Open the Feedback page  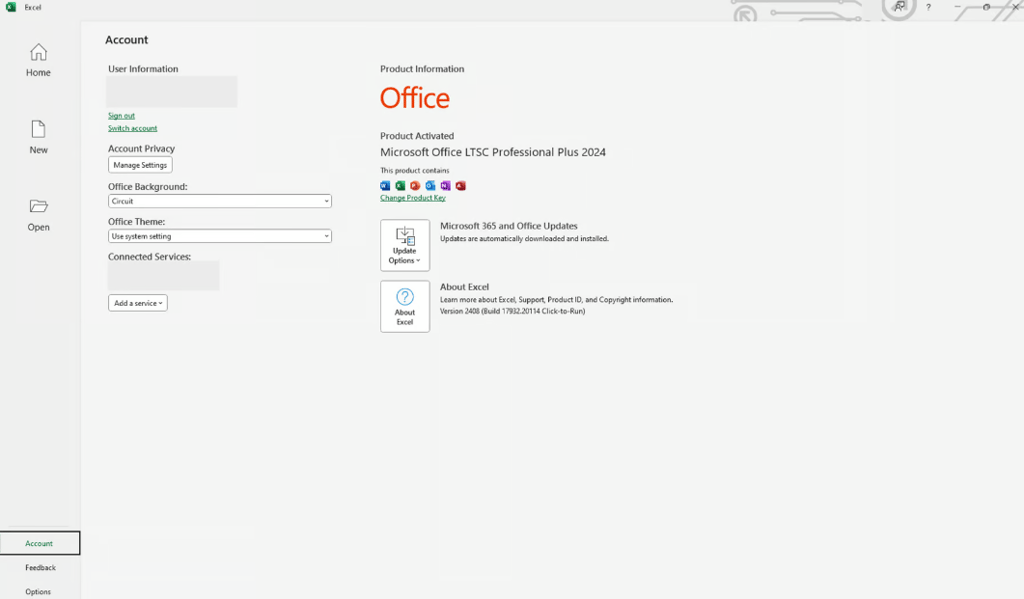40,568
